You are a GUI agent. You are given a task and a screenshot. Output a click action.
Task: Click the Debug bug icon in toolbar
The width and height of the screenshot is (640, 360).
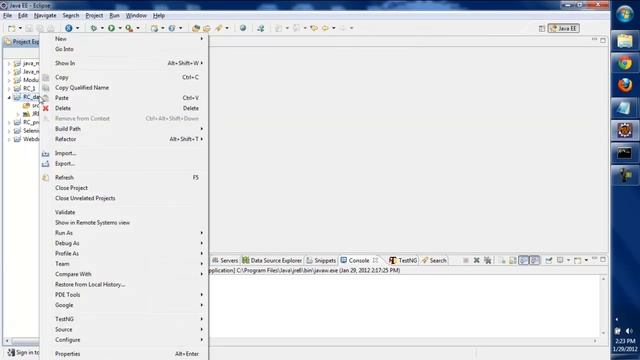[x=93, y=28]
